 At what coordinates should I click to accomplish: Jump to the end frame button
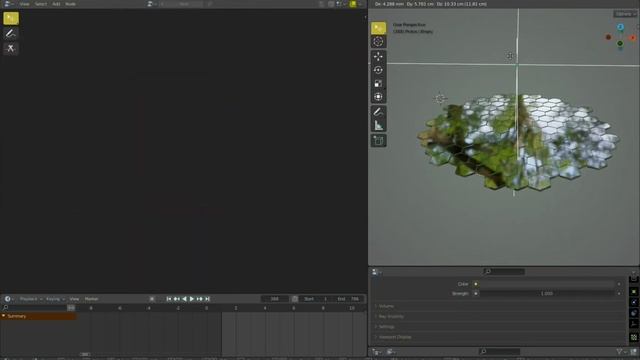(x=207, y=299)
